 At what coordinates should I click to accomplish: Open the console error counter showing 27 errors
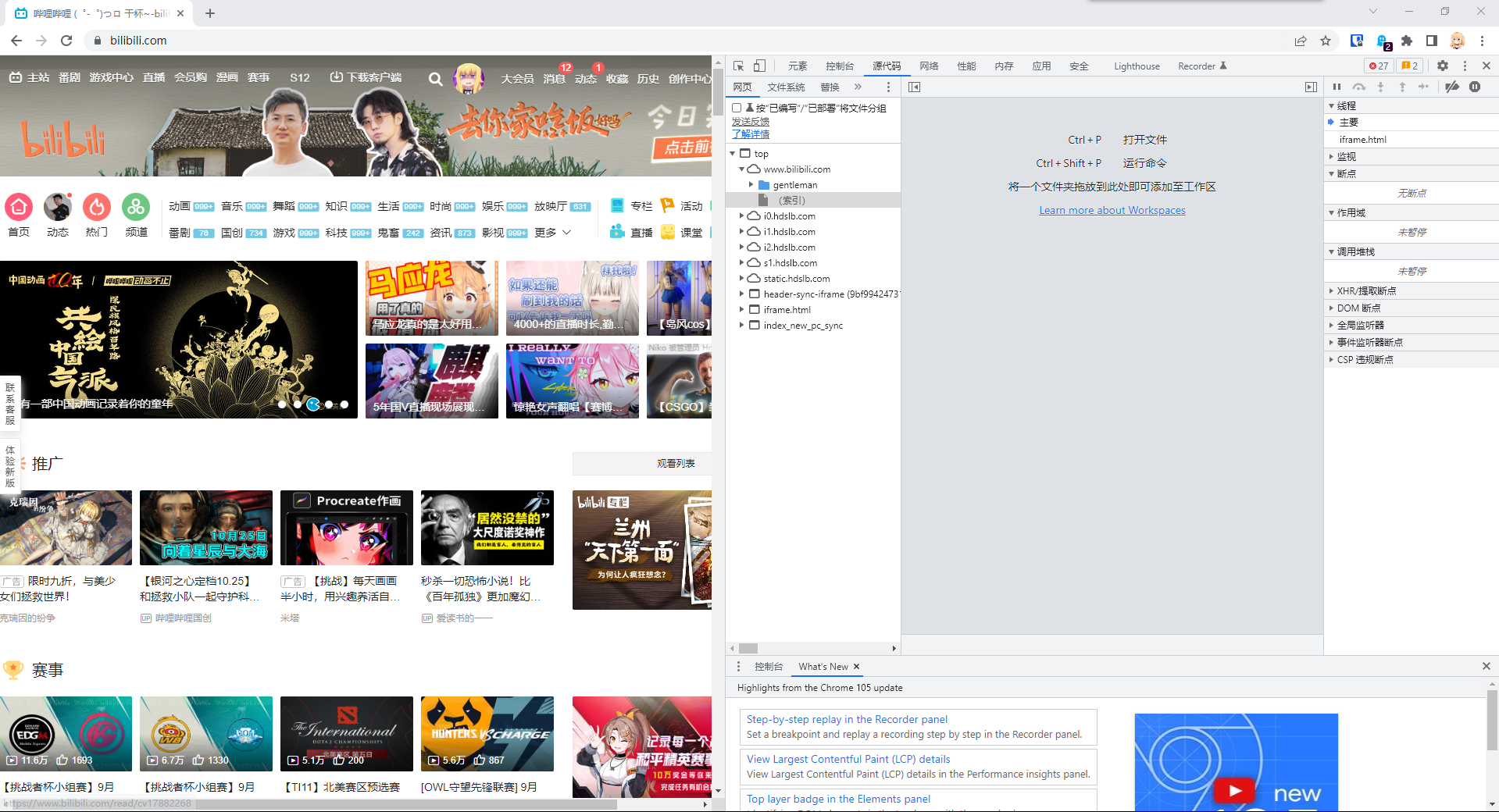tap(1379, 66)
